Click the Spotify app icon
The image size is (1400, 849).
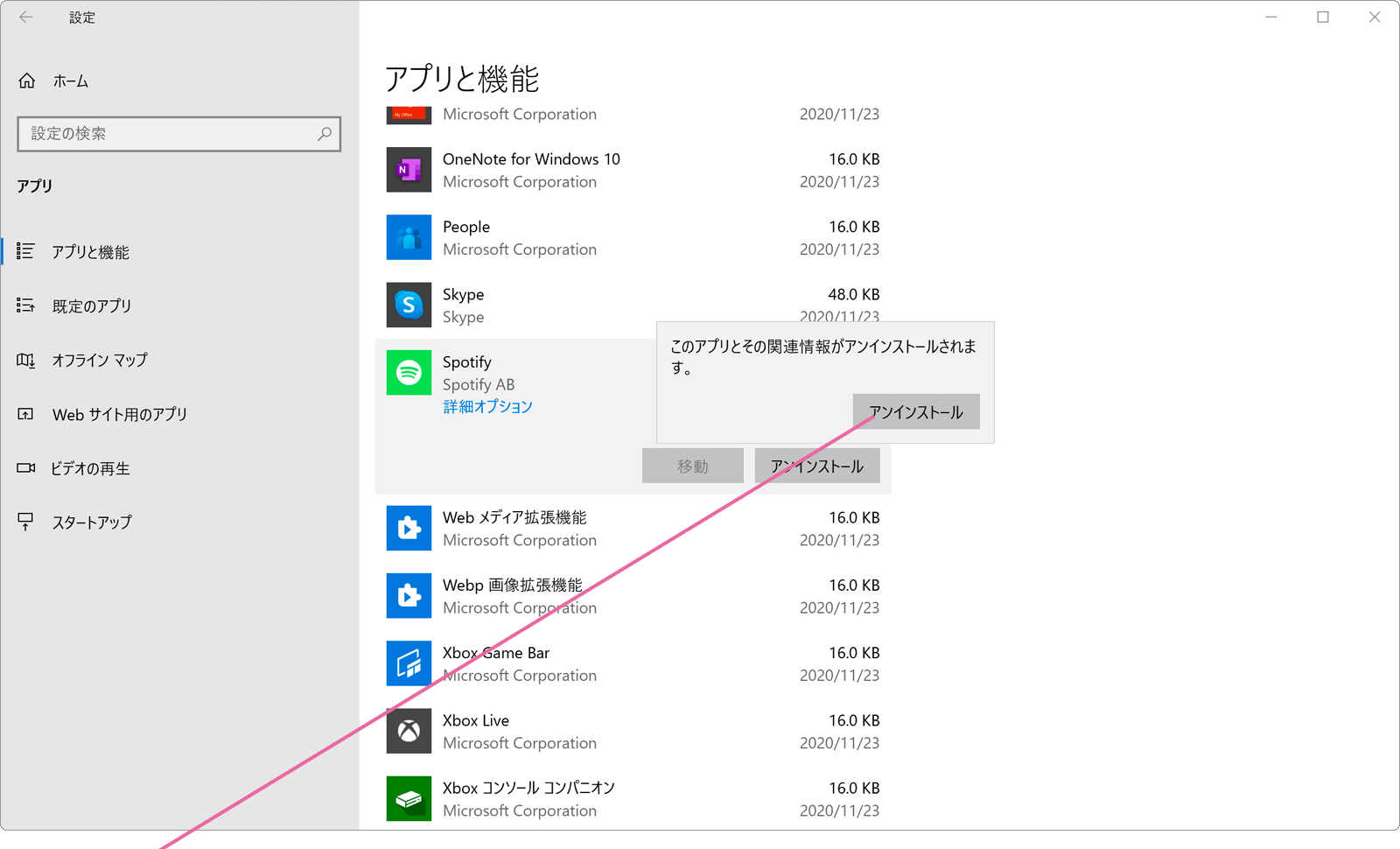409,373
